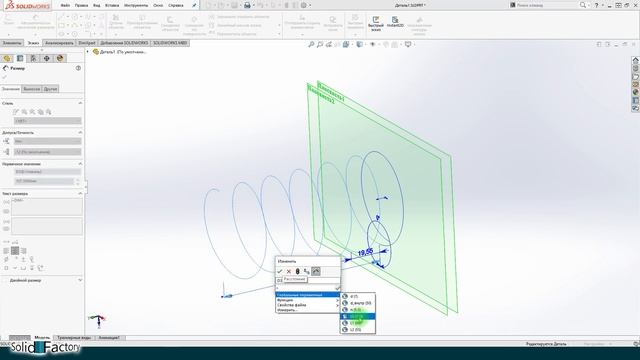Click the stepper arrows beside primary value
640x360 pixels.
[x=78, y=181]
